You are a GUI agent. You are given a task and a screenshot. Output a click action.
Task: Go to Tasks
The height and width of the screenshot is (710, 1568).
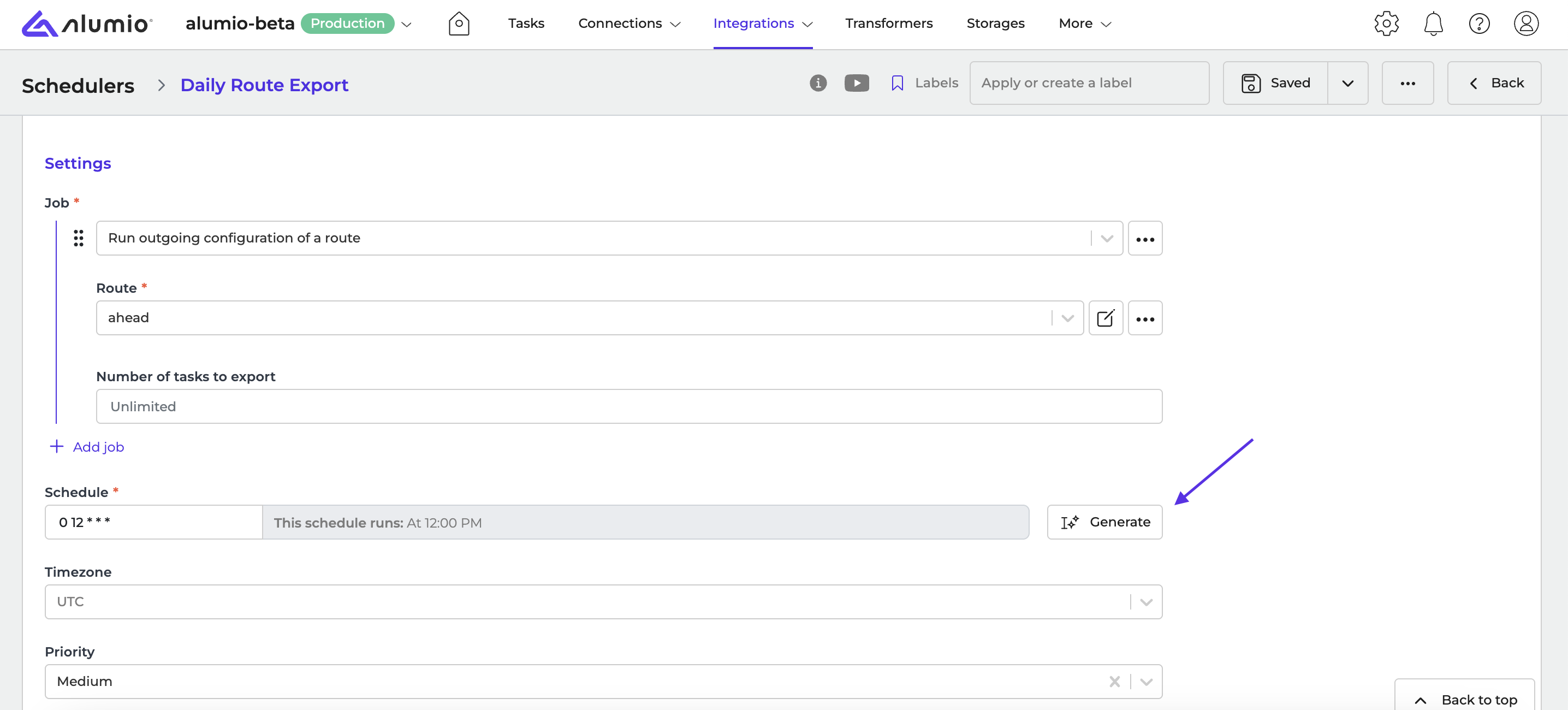526,23
